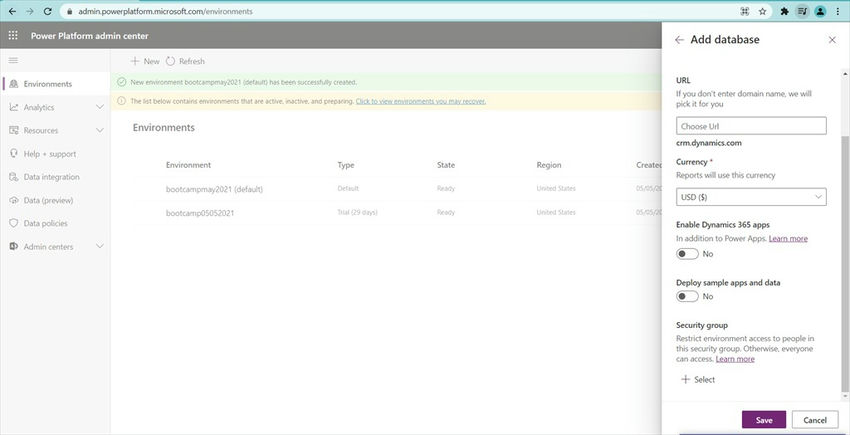Sort by Environment column header
Screen dimensions: 850x435
coord(188,165)
